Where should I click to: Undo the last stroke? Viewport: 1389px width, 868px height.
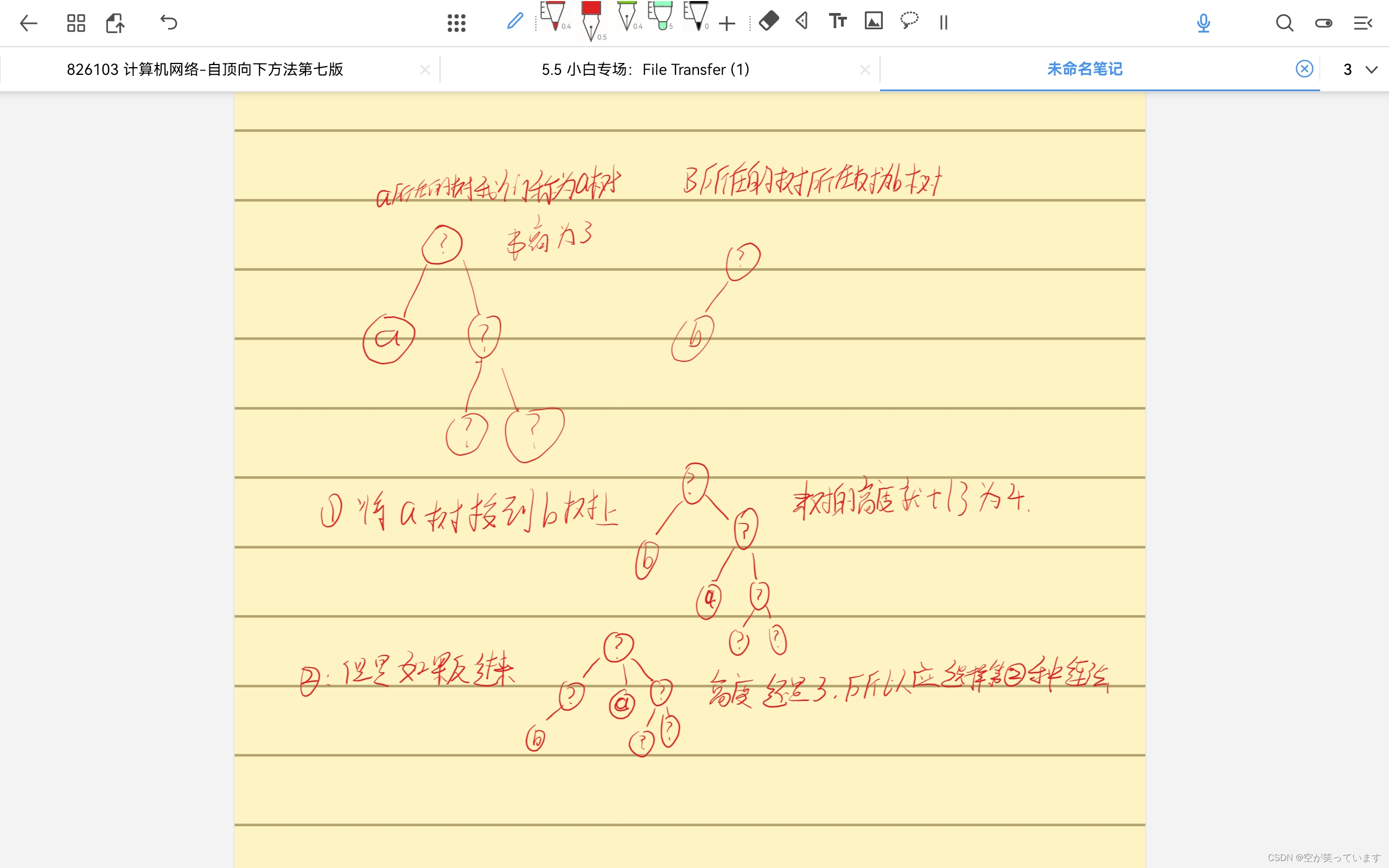tap(169, 23)
